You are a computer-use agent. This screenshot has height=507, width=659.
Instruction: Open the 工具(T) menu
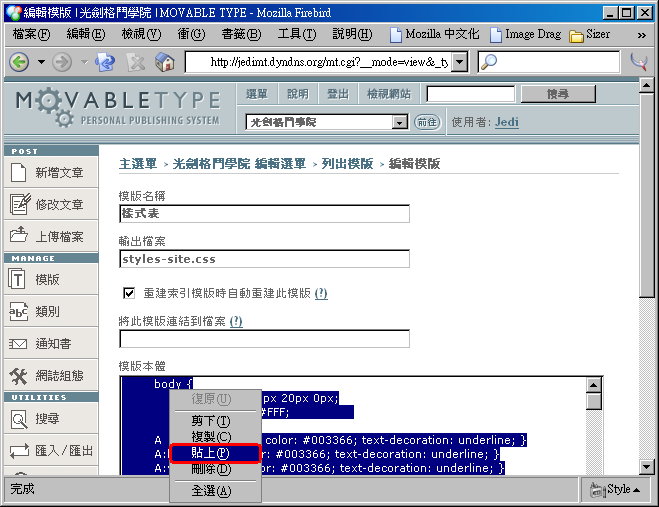coord(297,34)
